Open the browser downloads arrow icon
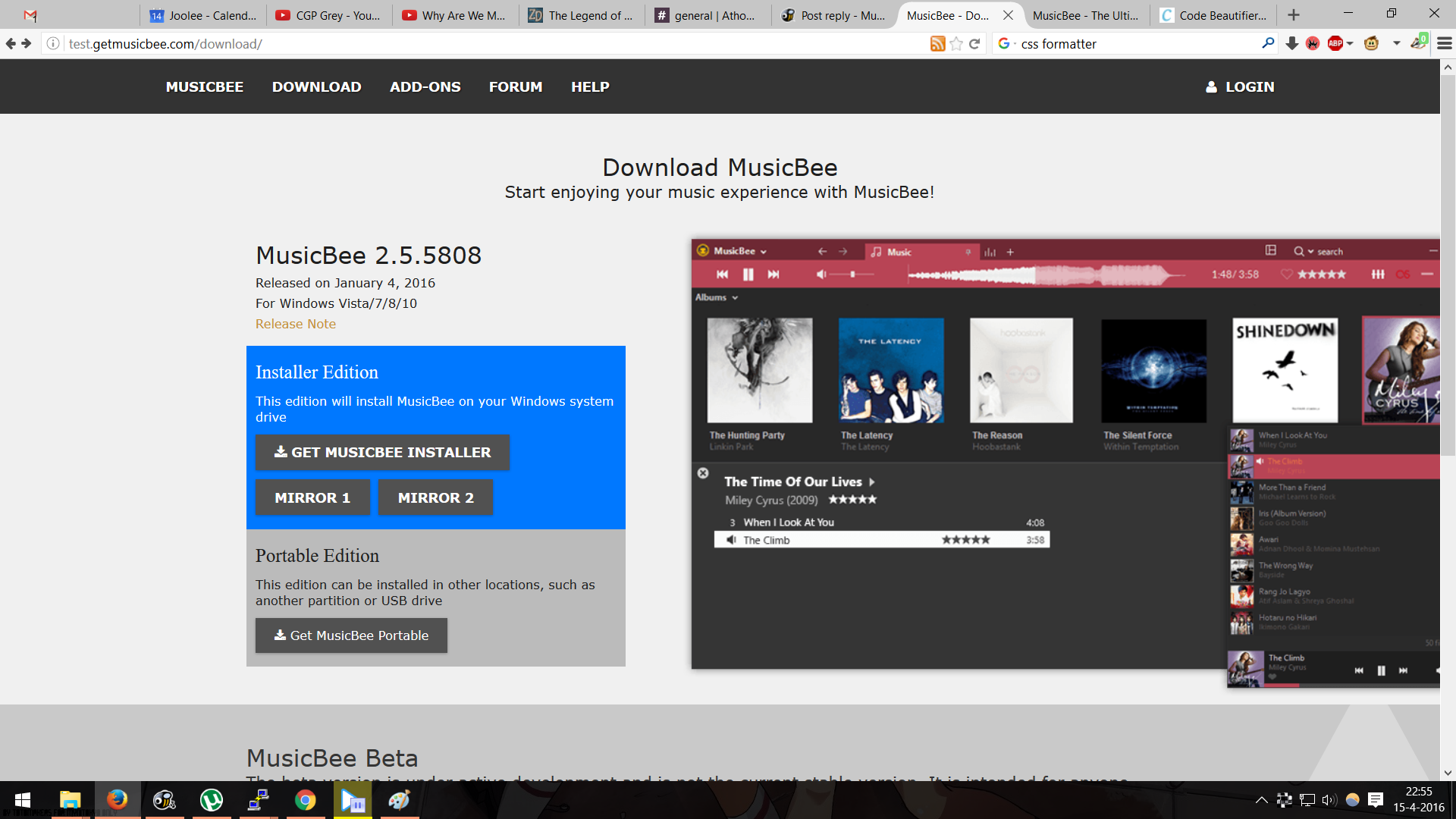This screenshot has height=819, width=1456. pos(1292,44)
